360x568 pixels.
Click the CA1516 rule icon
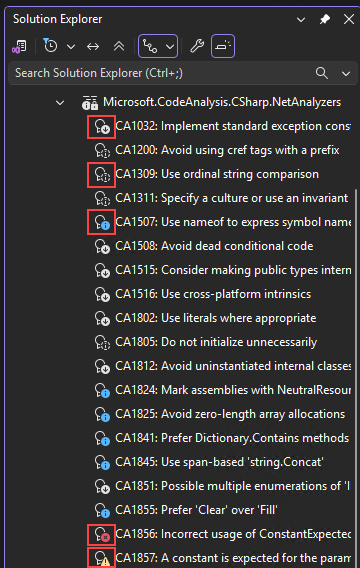[102, 294]
